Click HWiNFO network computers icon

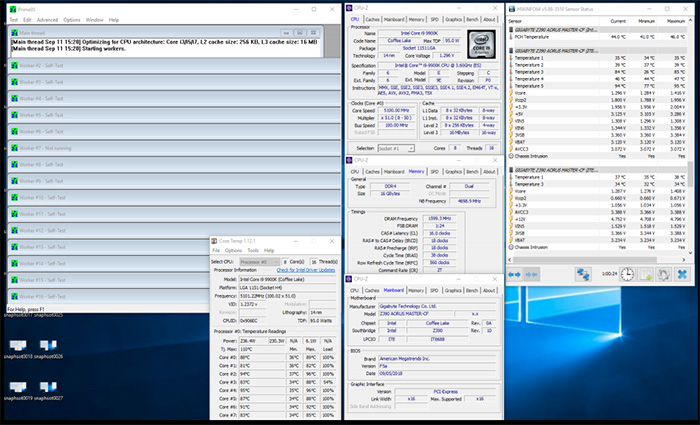pos(583,274)
